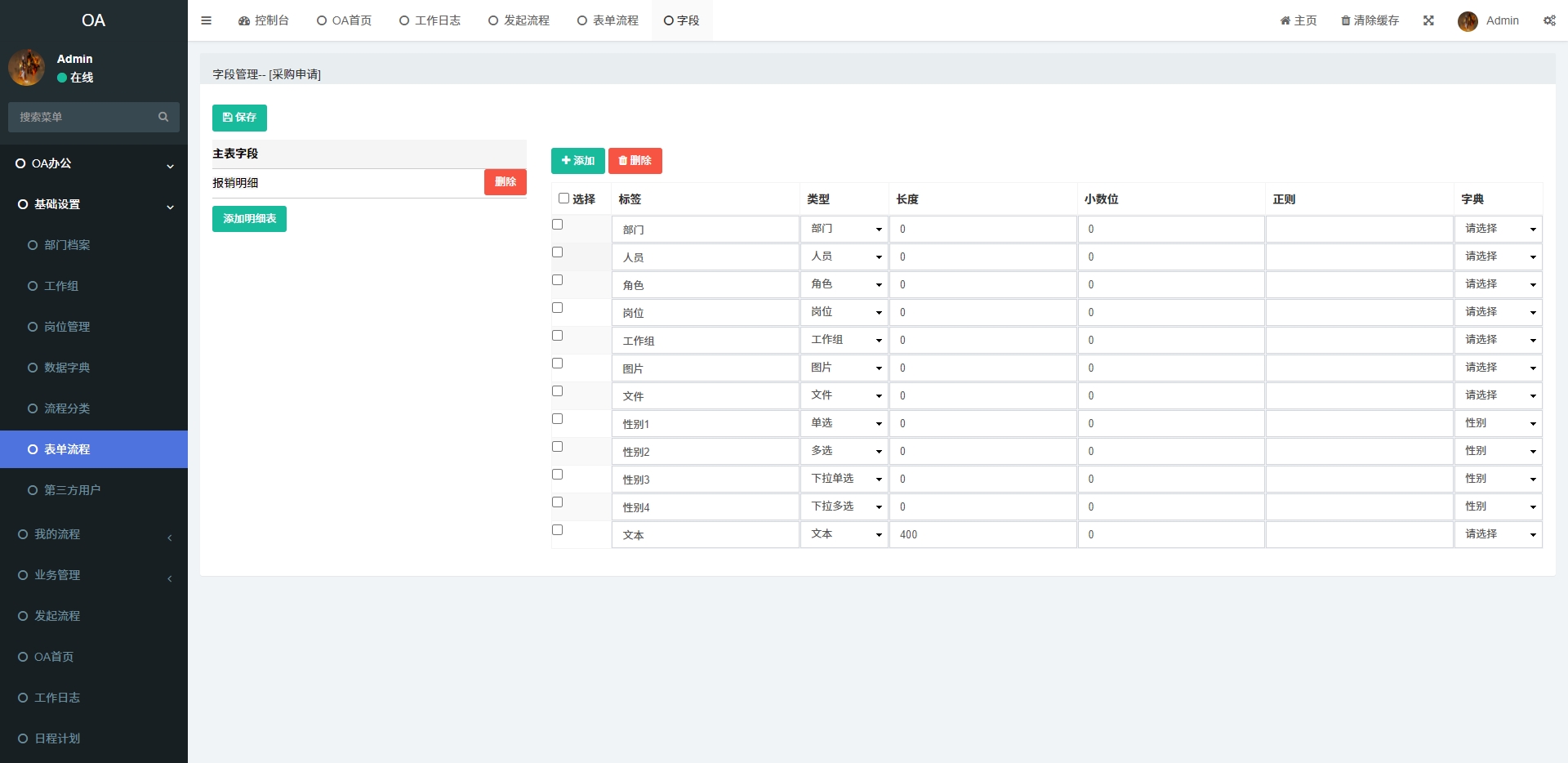Screen dimensions: 1568x763
Task: Check the checkbox for the 文本 row
Action: pyautogui.click(x=558, y=530)
